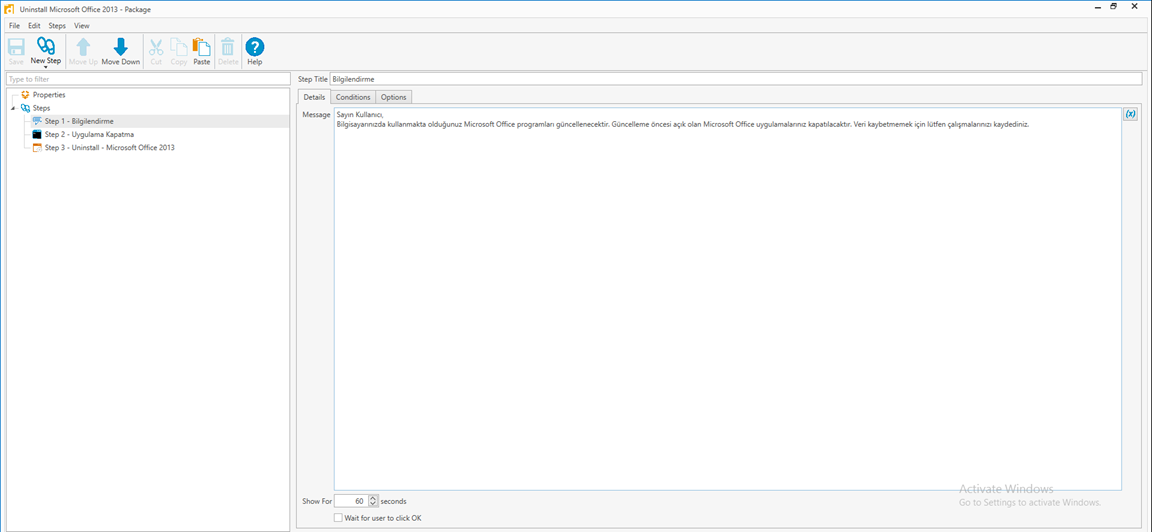
Task: Switch to the Conditions tab
Action: click(x=353, y=97)
